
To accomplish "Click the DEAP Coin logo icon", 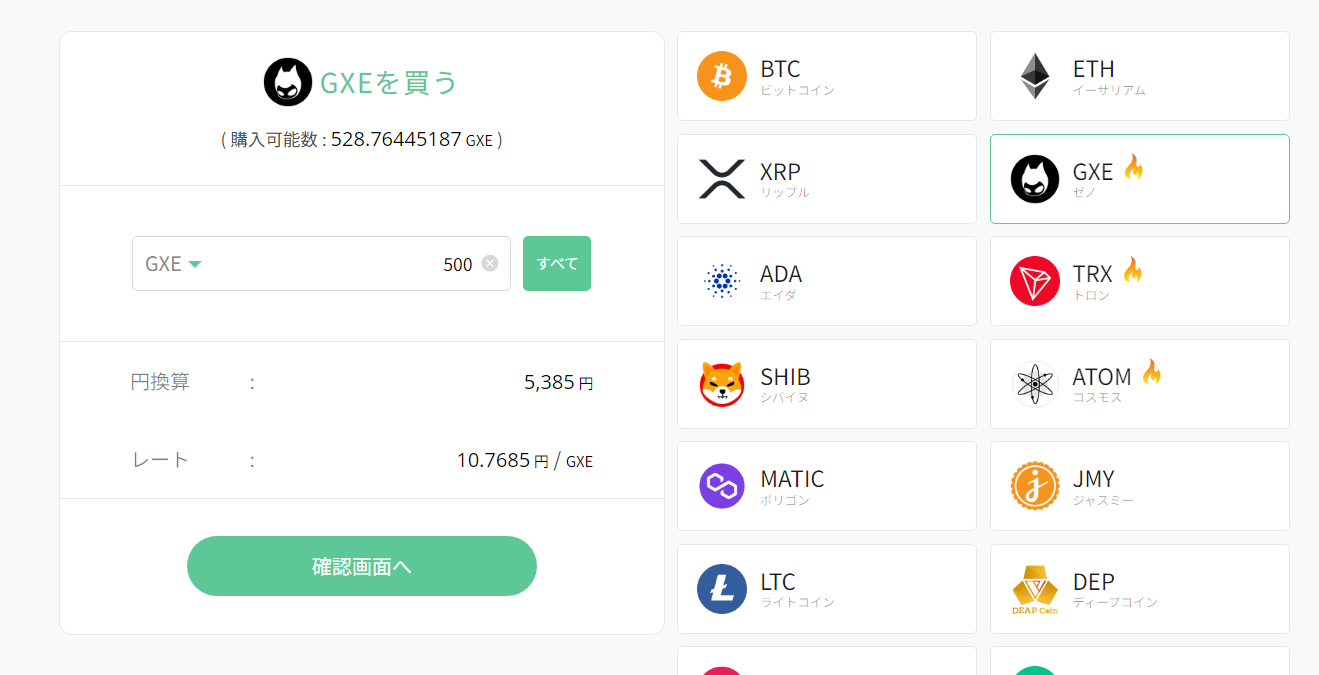I will coord(1035,589).
